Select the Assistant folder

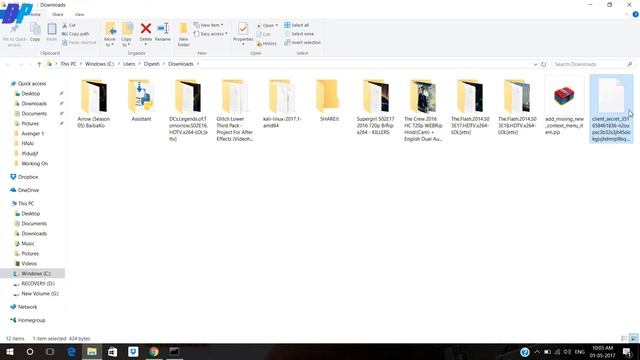point(141,100)
